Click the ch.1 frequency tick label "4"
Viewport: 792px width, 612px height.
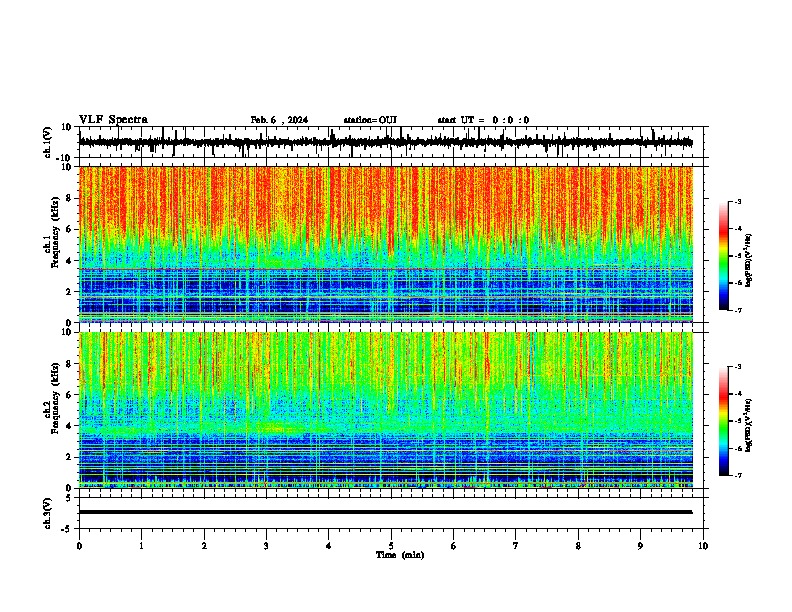click(x=69, y=261)
